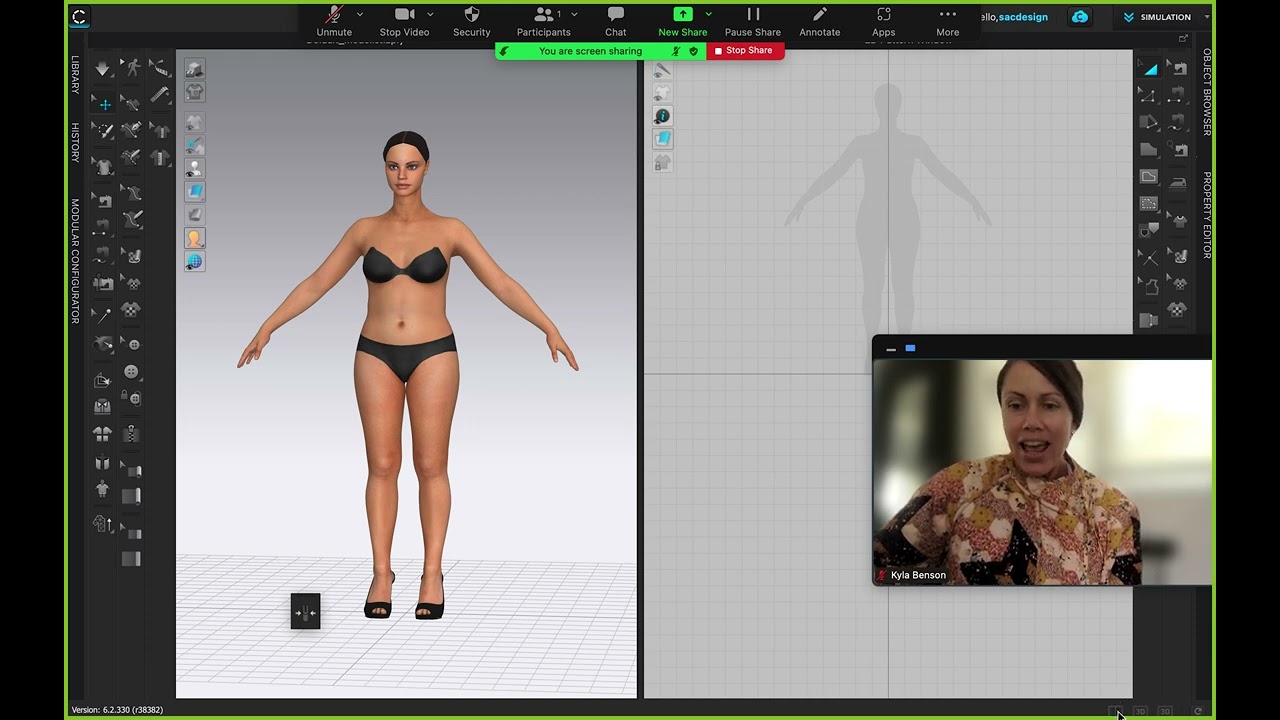The image size is (1280, 720).
Task: Toggle the blue fabric surface display icon
Action: pyautogui.click(x=194, y=190)
